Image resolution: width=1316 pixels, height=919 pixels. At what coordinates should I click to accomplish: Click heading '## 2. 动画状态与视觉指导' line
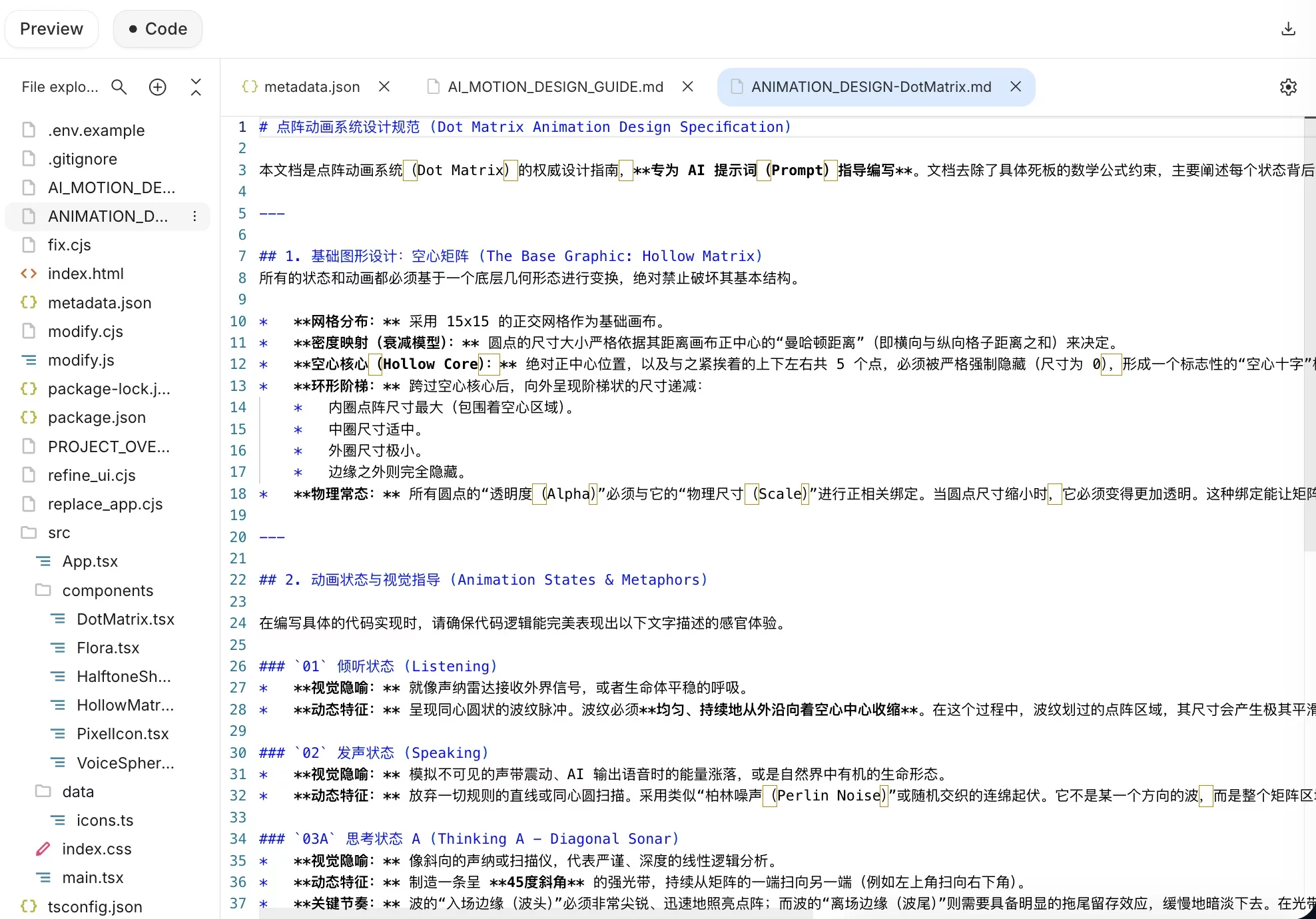click(484, 579)
